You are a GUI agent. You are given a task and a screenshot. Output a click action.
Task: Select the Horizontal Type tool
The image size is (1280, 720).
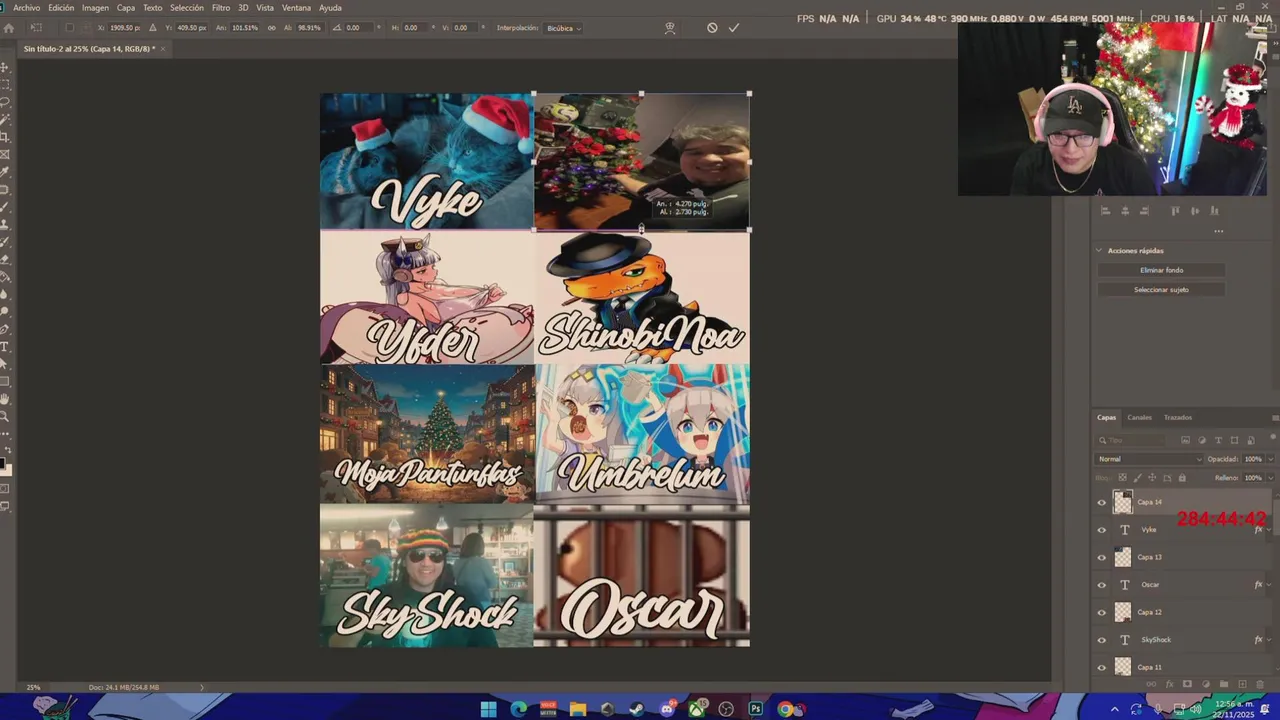click(6, 347)
